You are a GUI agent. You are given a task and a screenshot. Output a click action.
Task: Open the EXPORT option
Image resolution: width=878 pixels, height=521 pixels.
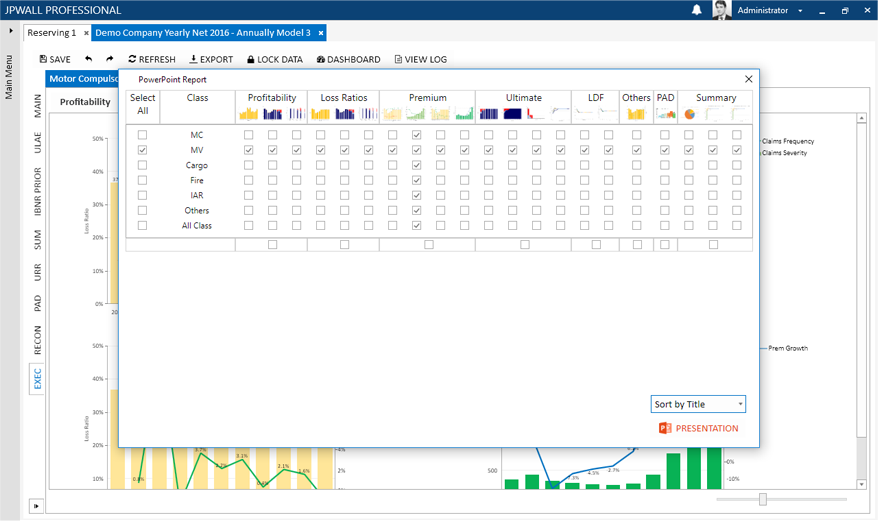pyautogui.click(x=211, y=59)
